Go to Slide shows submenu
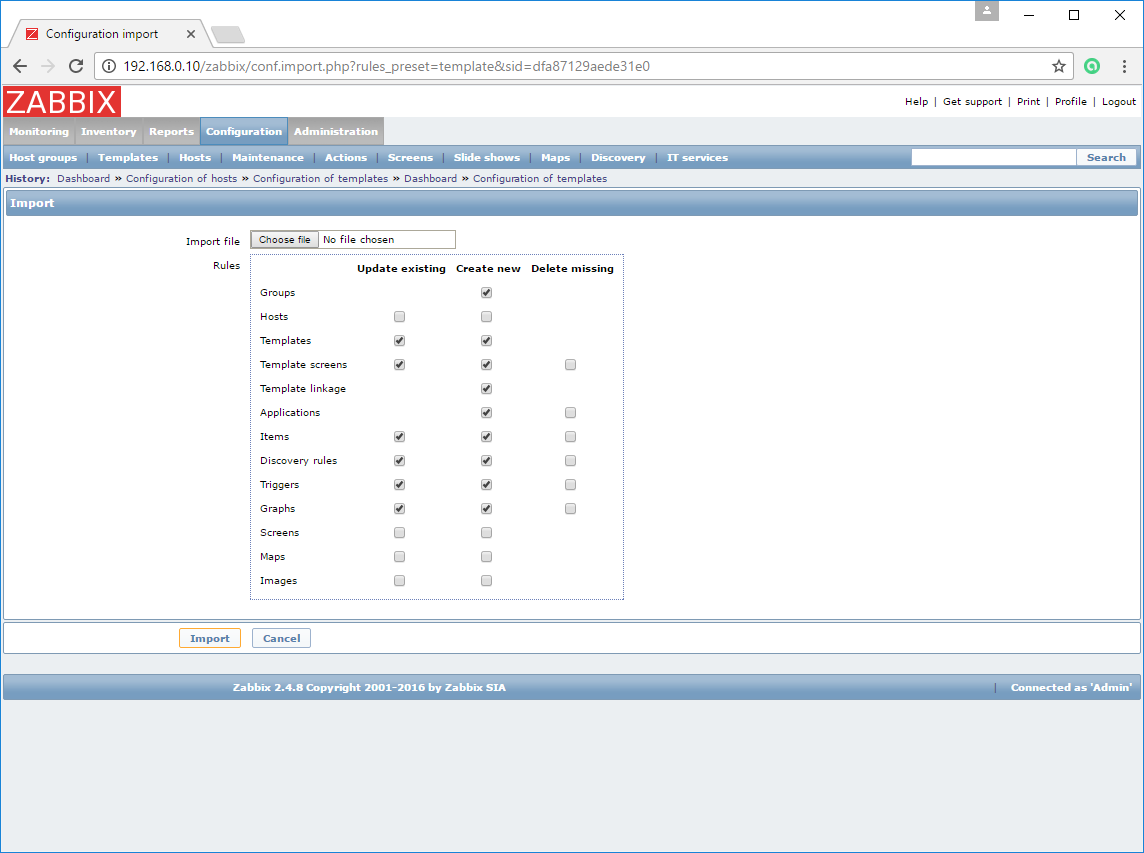This screenshot has width=1144, height=853. coord(487,158)
